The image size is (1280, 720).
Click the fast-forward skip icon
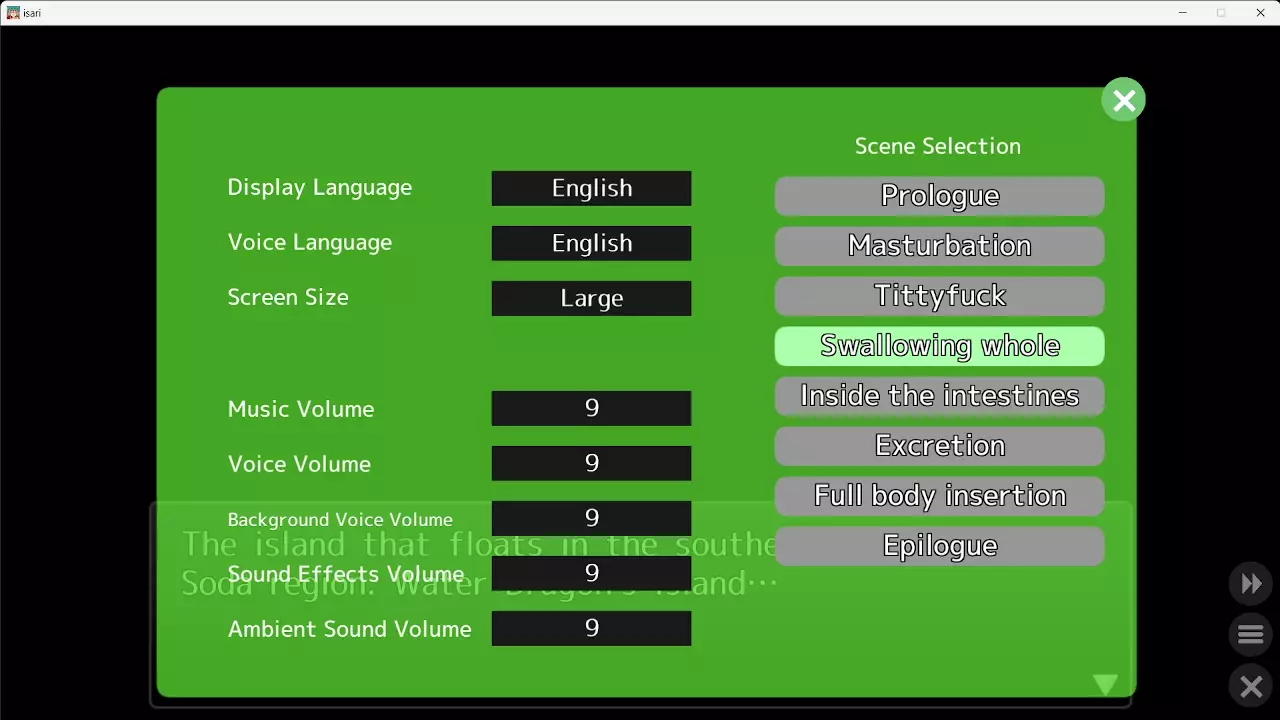click(1251, 584)
